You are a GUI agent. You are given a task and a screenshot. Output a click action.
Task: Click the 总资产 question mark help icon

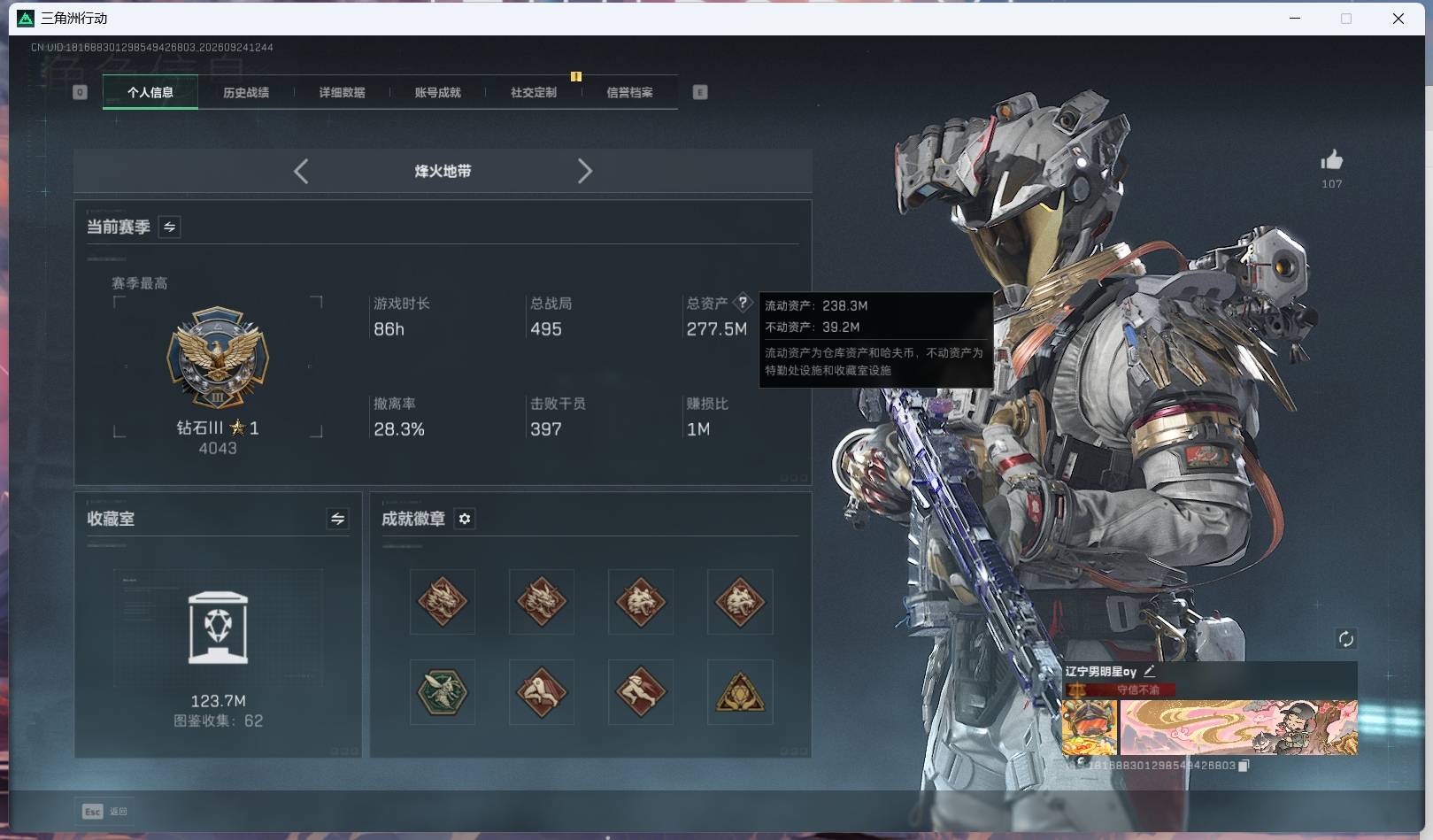point(743,303)
